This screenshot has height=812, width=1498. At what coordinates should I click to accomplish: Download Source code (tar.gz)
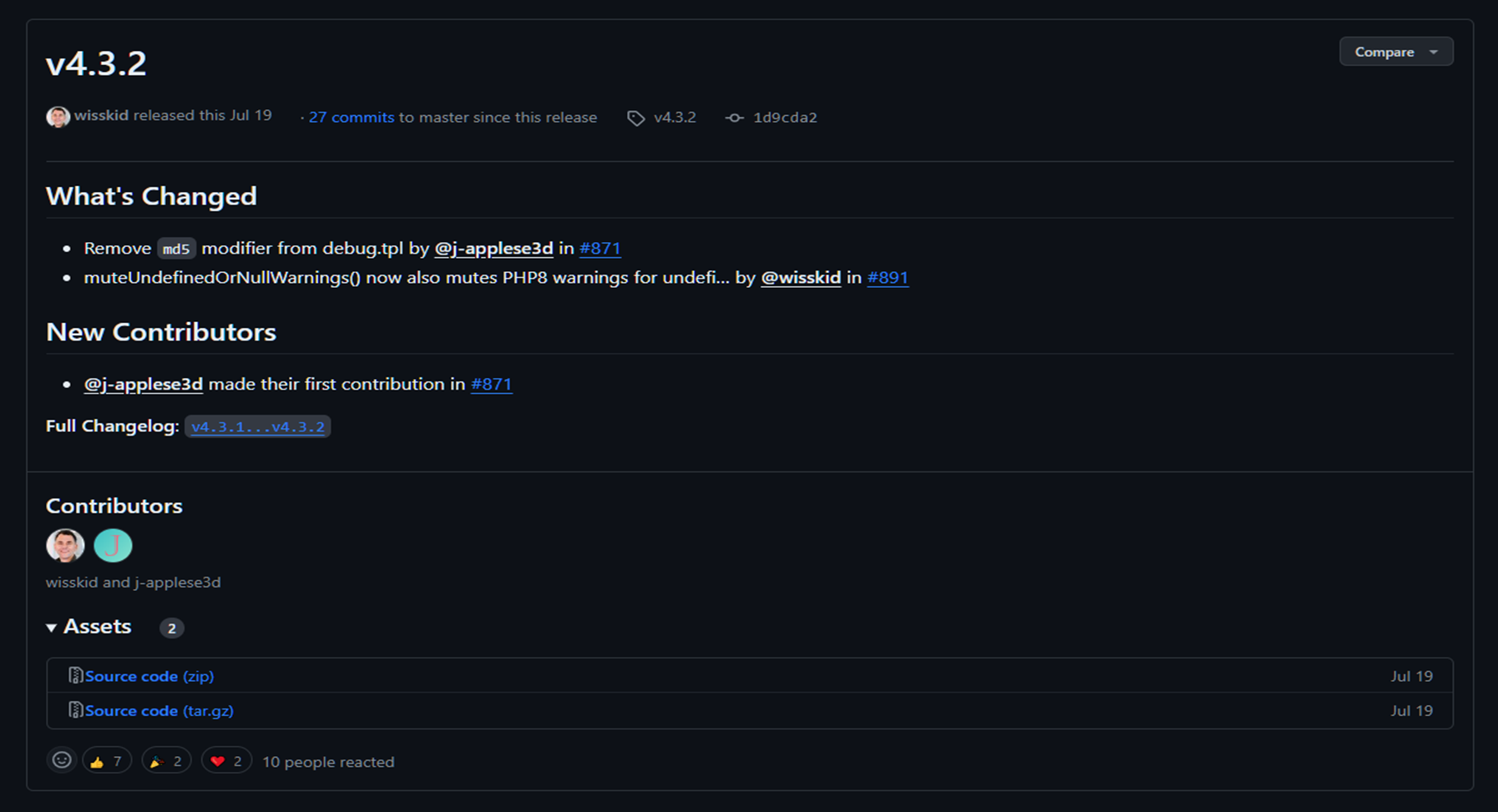159,711
